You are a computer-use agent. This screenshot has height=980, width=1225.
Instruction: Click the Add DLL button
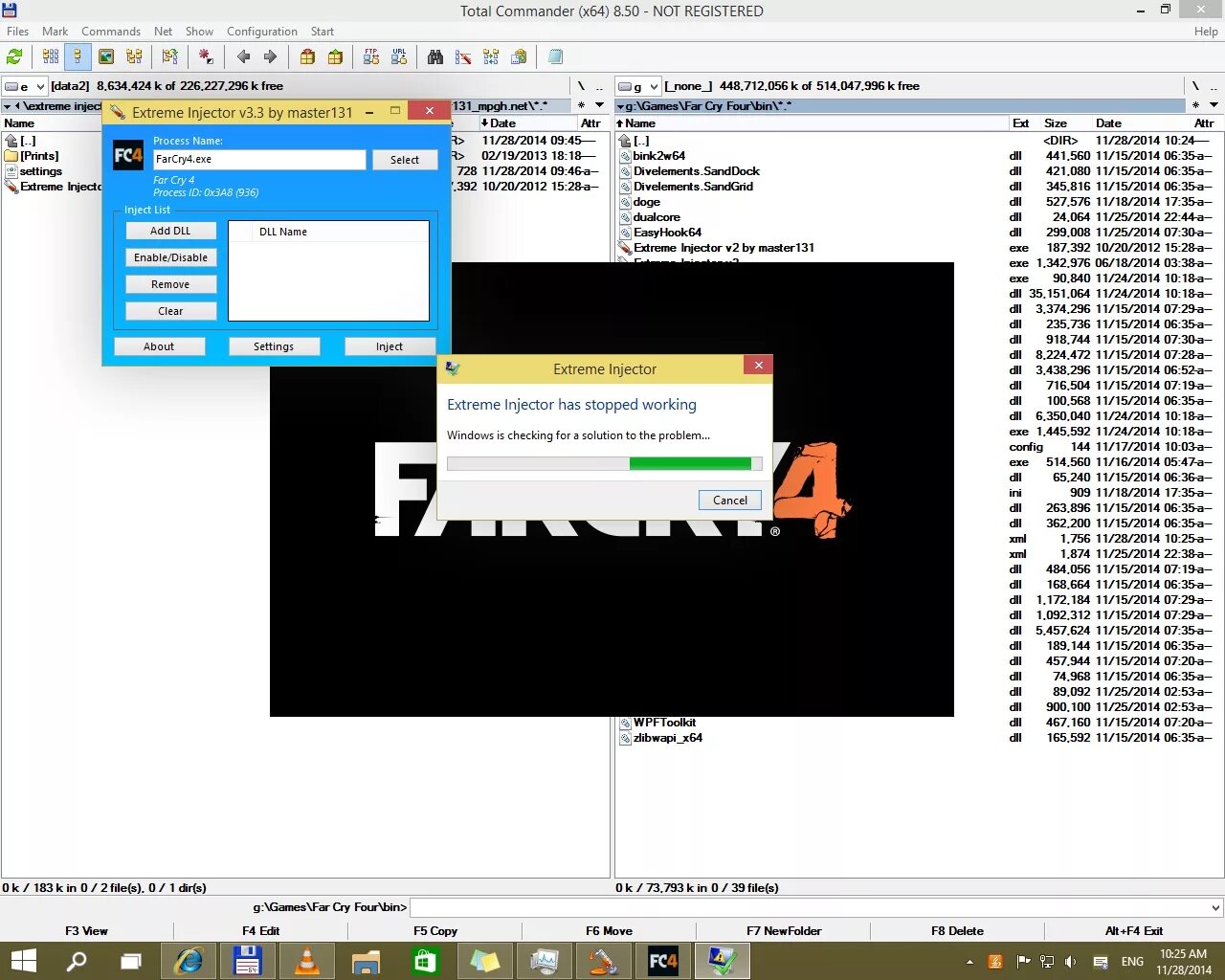[x=170, y=231]
